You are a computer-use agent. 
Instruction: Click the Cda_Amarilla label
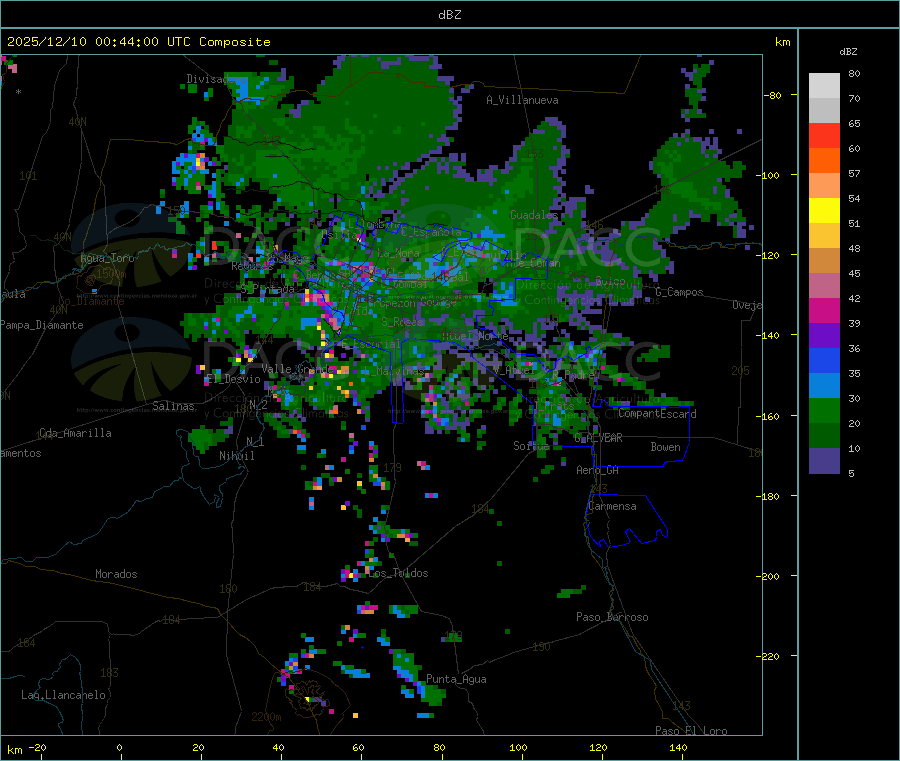(x=75, y=433)
